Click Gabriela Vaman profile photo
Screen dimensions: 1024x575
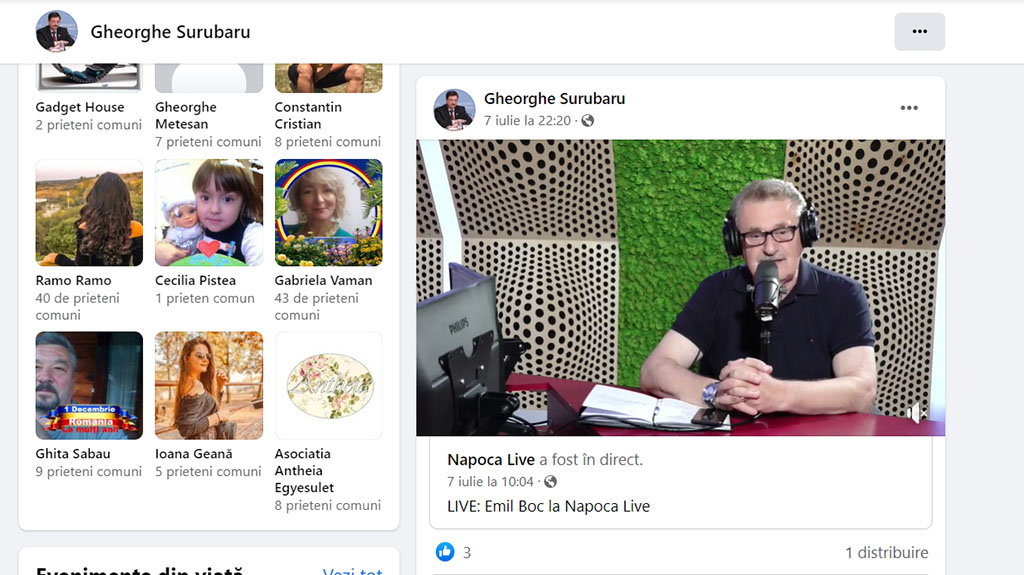[328, 212]
